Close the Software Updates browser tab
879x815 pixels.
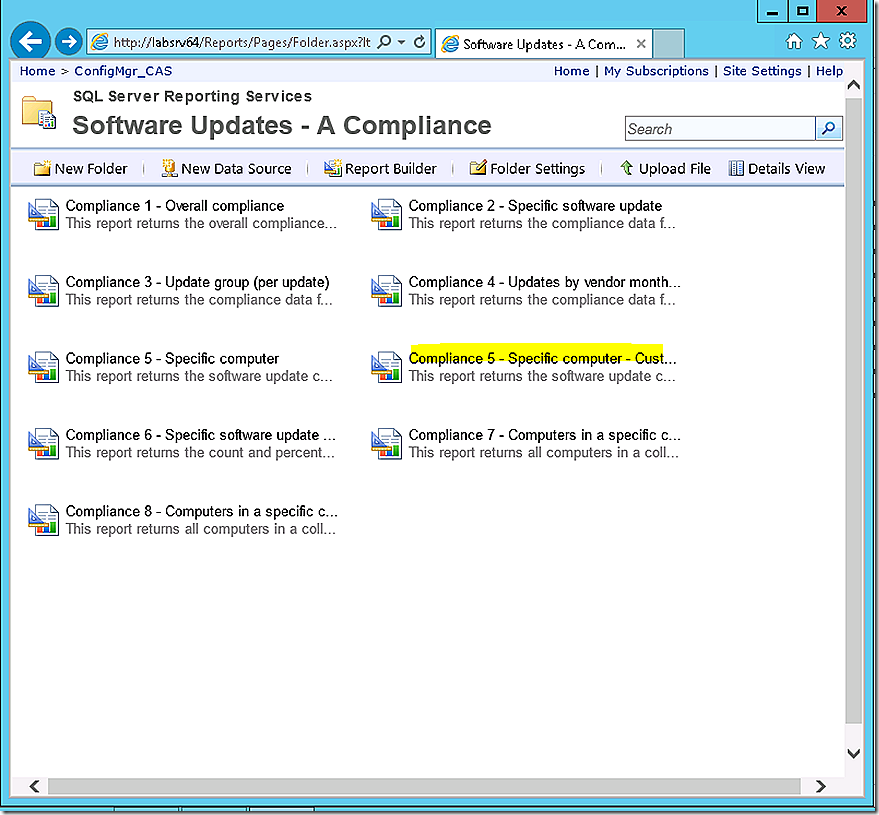(641, 44)
